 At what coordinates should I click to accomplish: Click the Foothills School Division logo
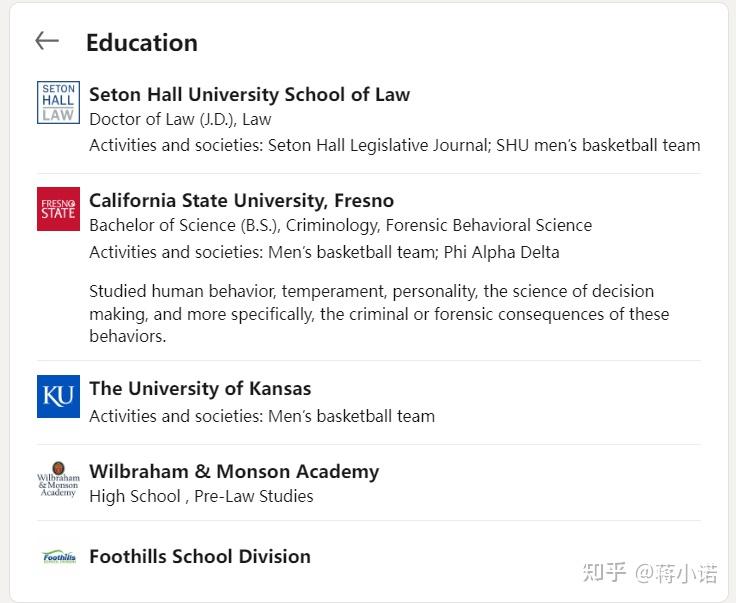pos(58,557)
